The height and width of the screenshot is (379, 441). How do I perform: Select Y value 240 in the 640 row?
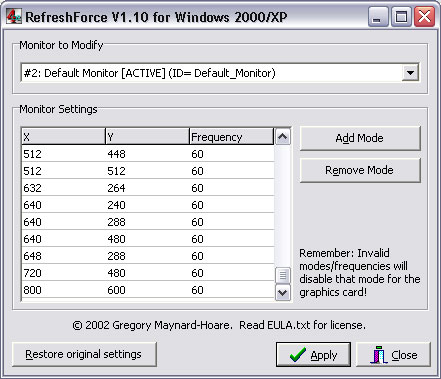[116, 205]
